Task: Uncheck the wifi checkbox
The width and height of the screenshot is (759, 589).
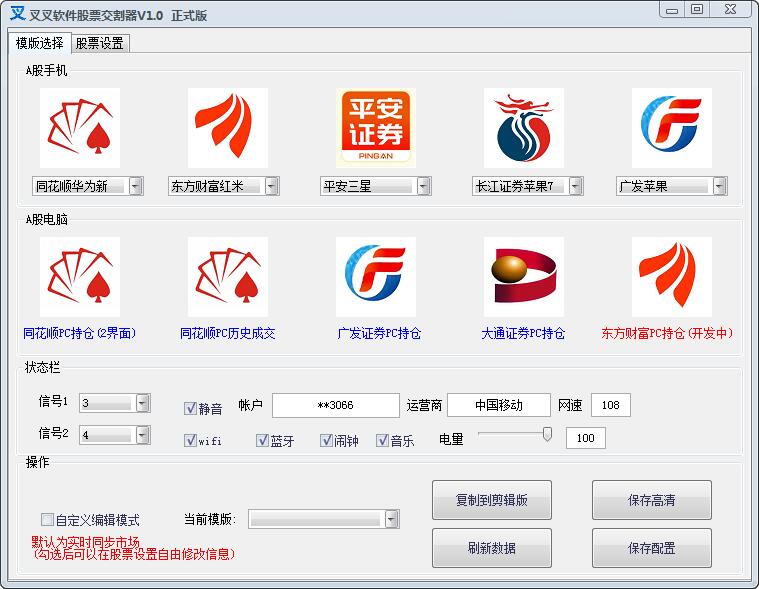Action: click(190, 440)
